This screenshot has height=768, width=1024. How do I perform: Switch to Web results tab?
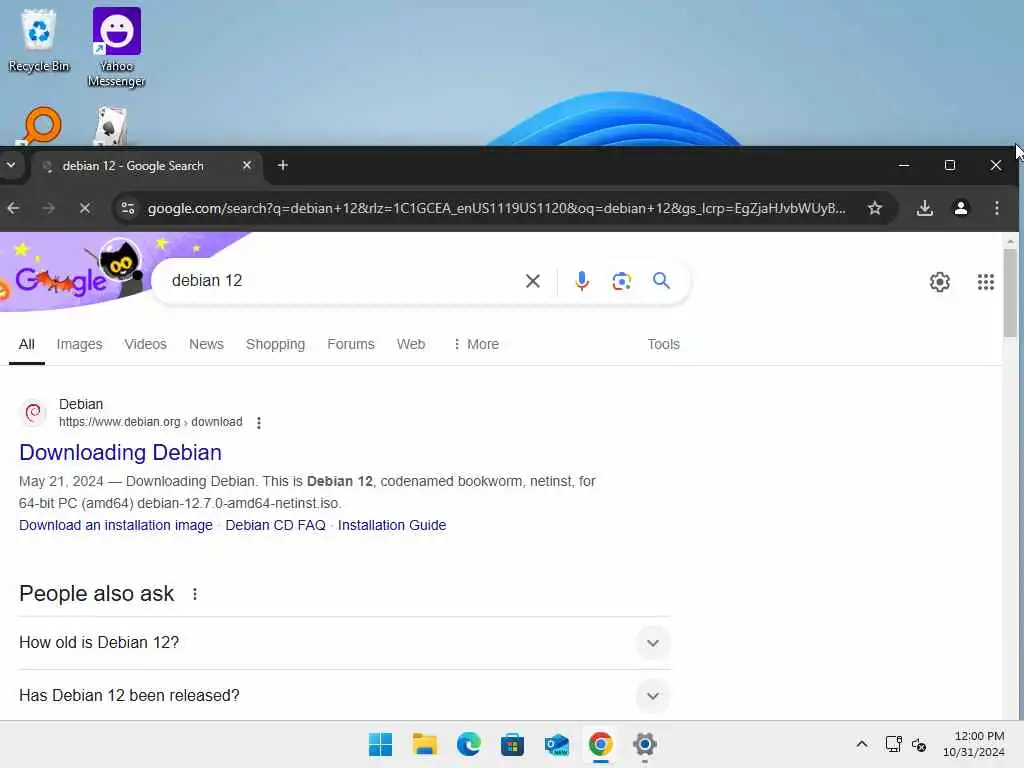(411, 344)
